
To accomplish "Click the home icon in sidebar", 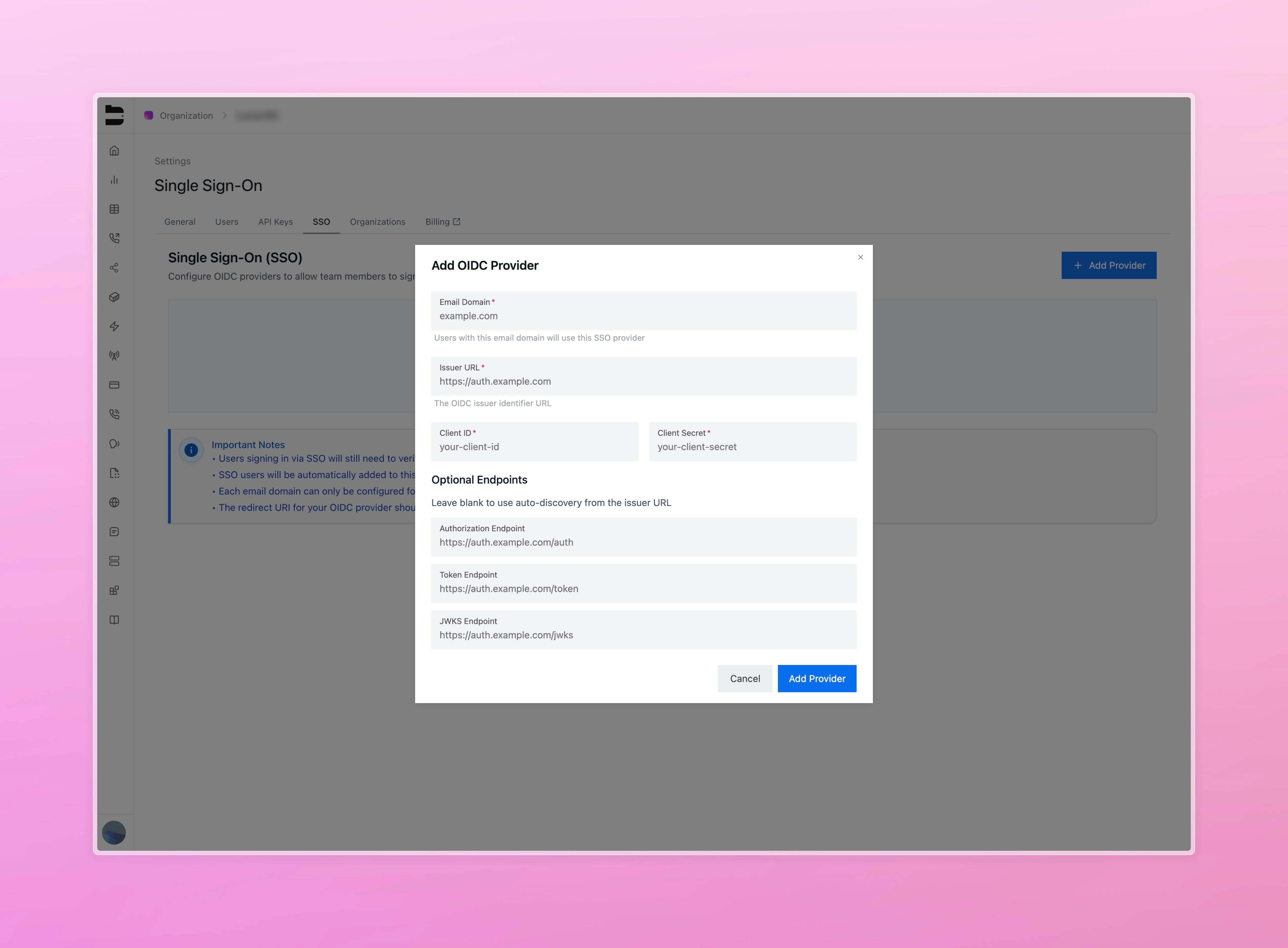I will point(114,150).
